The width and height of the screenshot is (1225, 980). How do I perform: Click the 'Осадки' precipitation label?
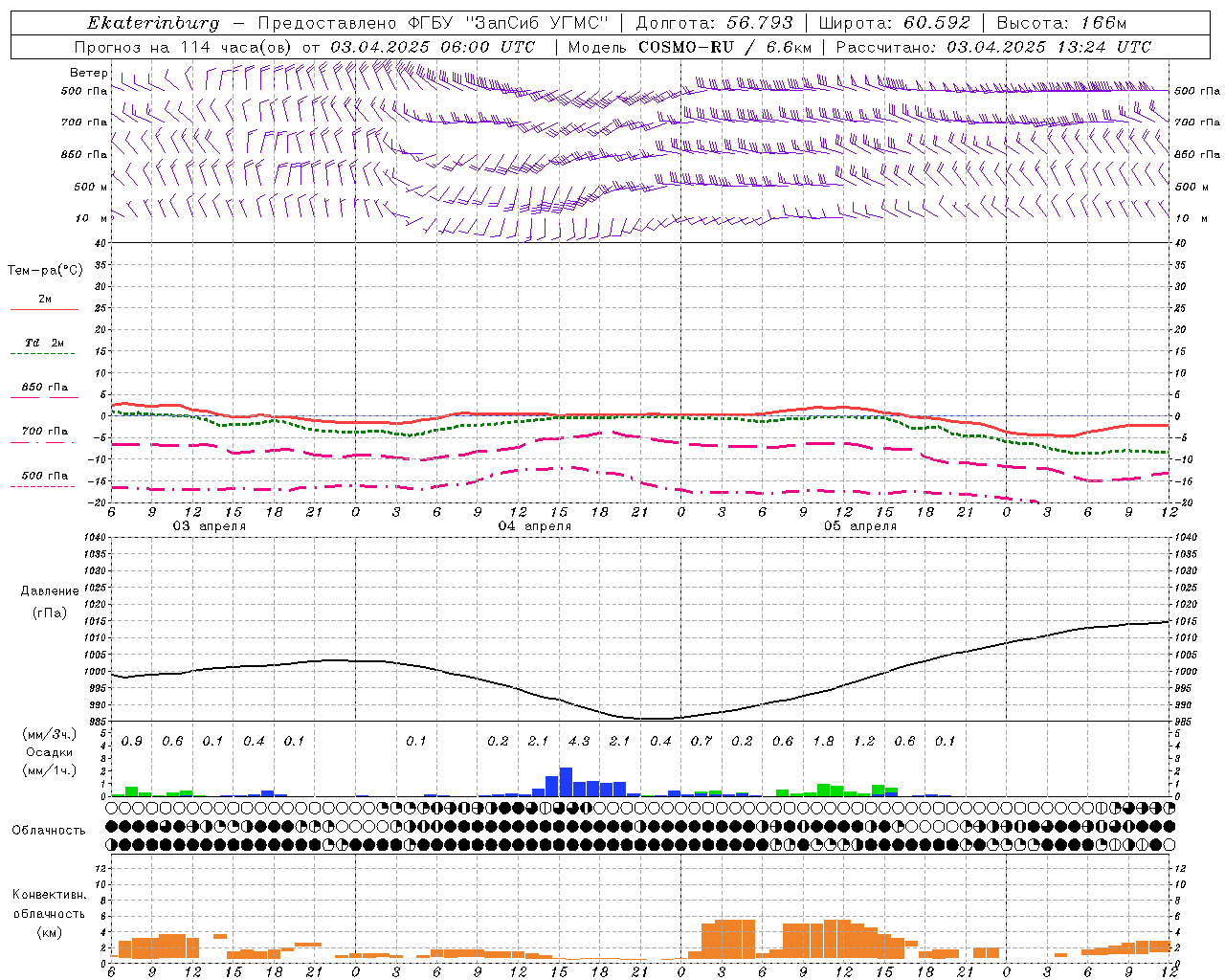click(49, 752)
